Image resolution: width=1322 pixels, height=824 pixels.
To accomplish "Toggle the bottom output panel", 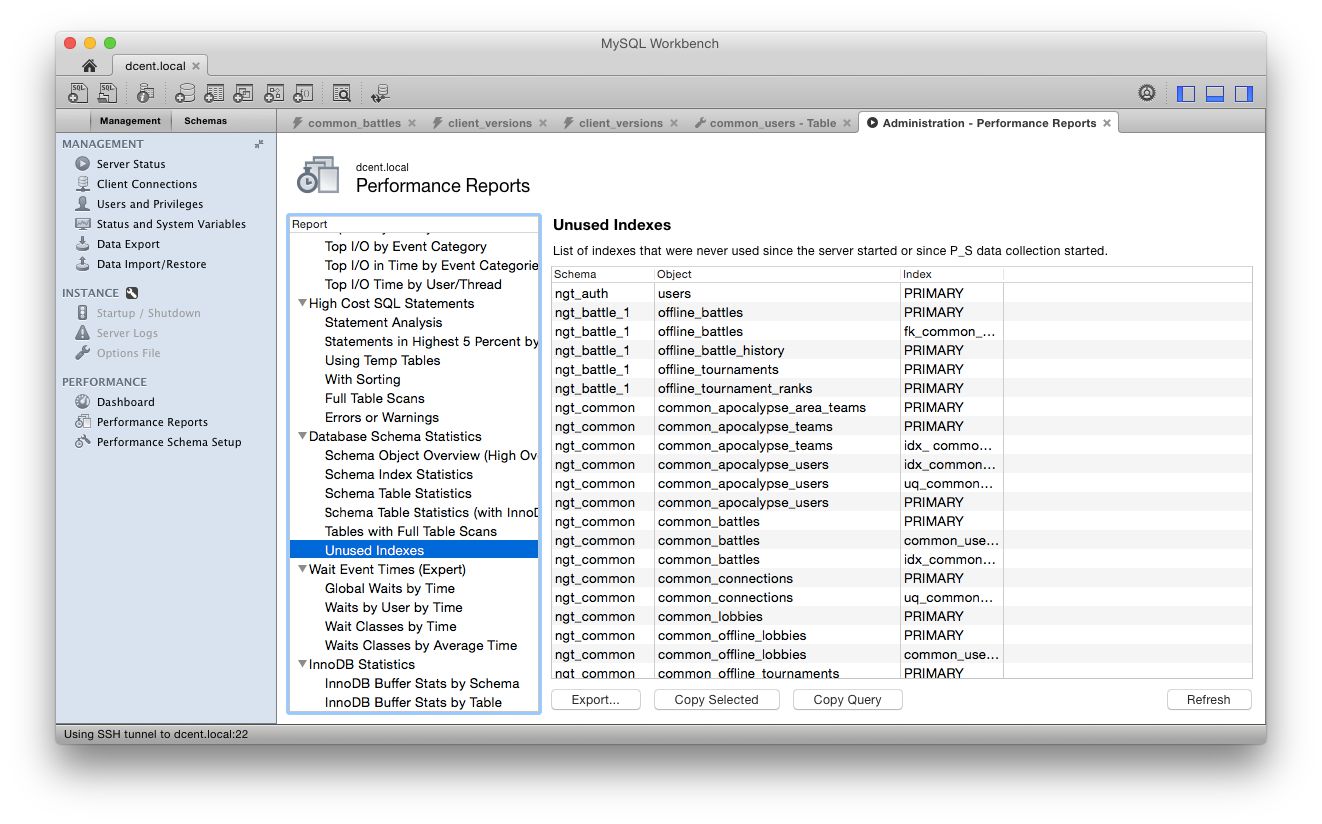I will [1215, 93].
